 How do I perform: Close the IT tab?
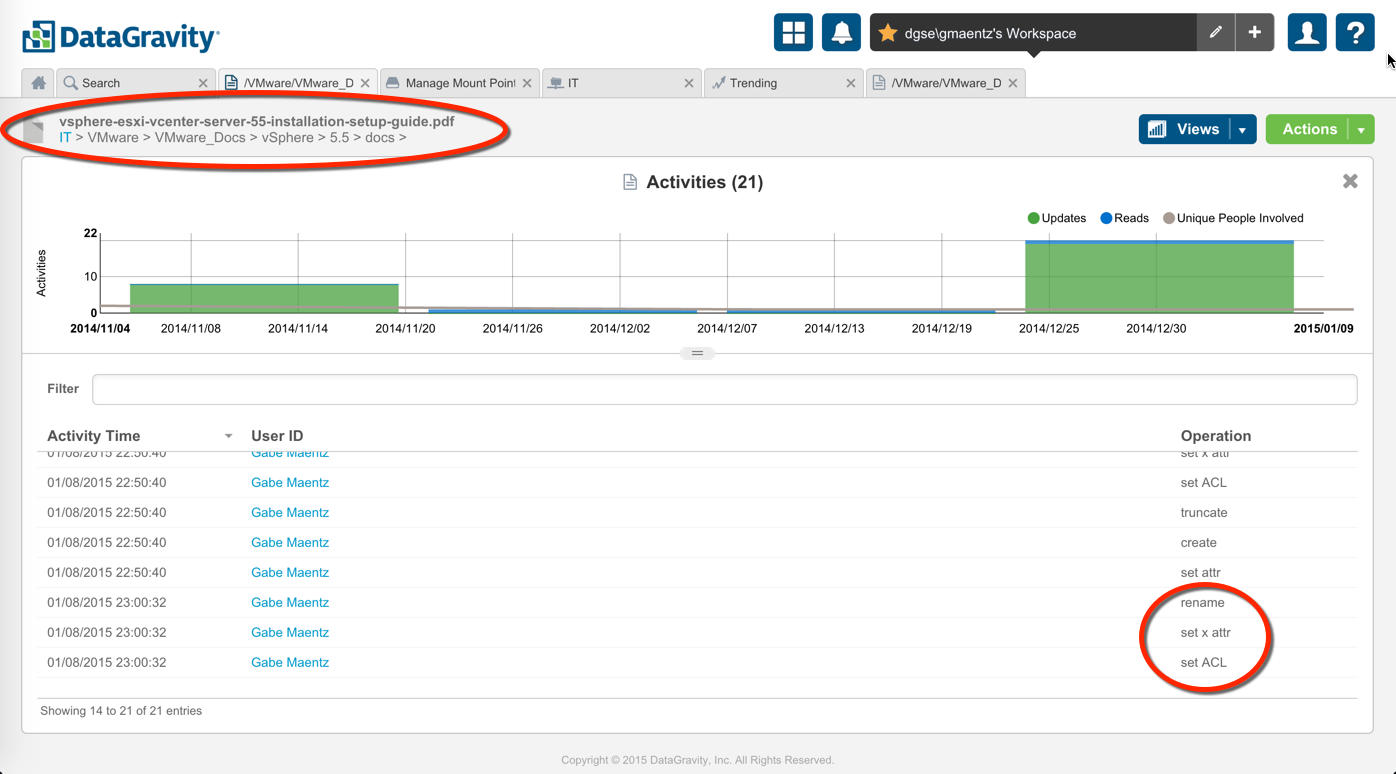tap(689, 83)
